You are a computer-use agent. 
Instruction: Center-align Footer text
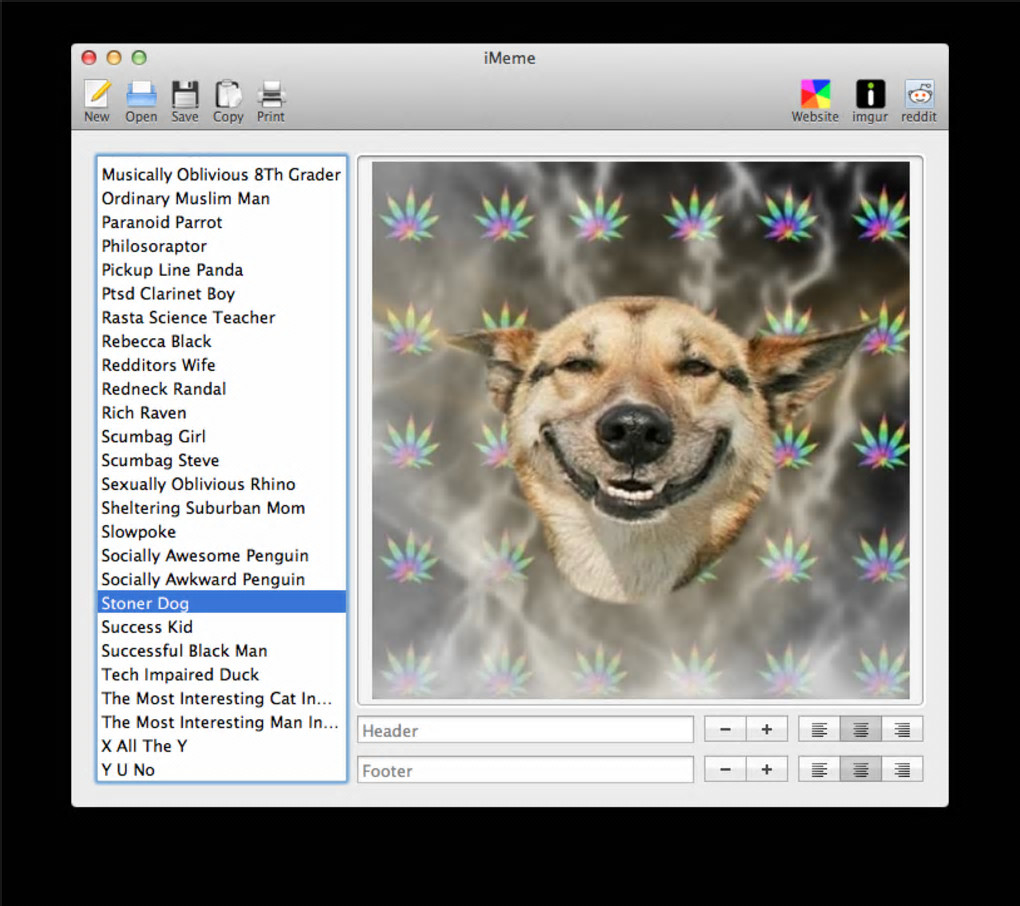click(861, 769)
